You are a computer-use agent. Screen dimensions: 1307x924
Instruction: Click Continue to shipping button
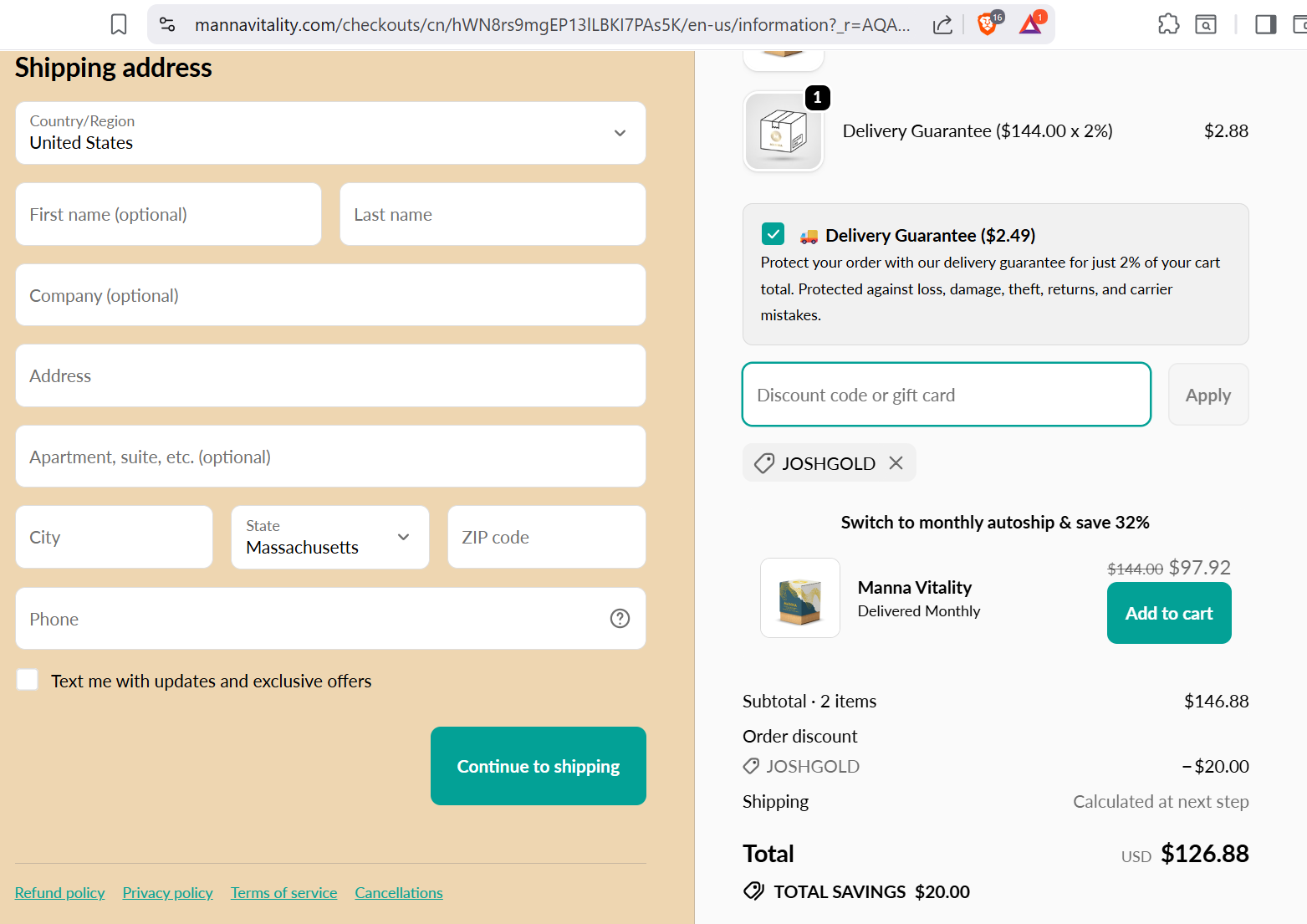[539, 766]
